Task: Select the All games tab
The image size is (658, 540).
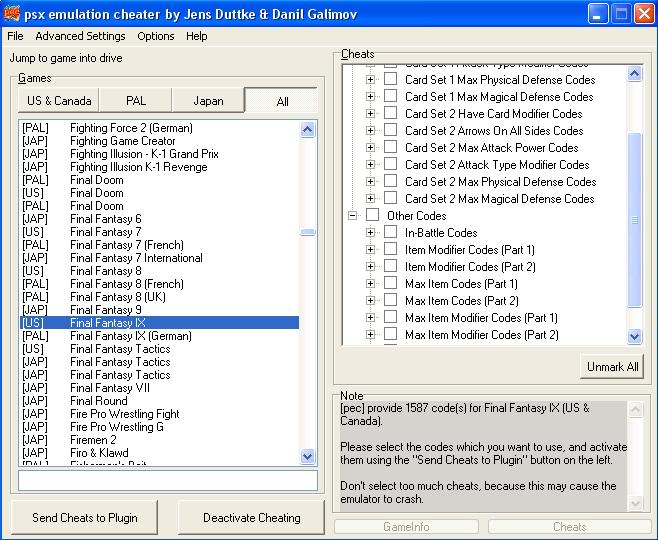Action: (x=282, y=101)
